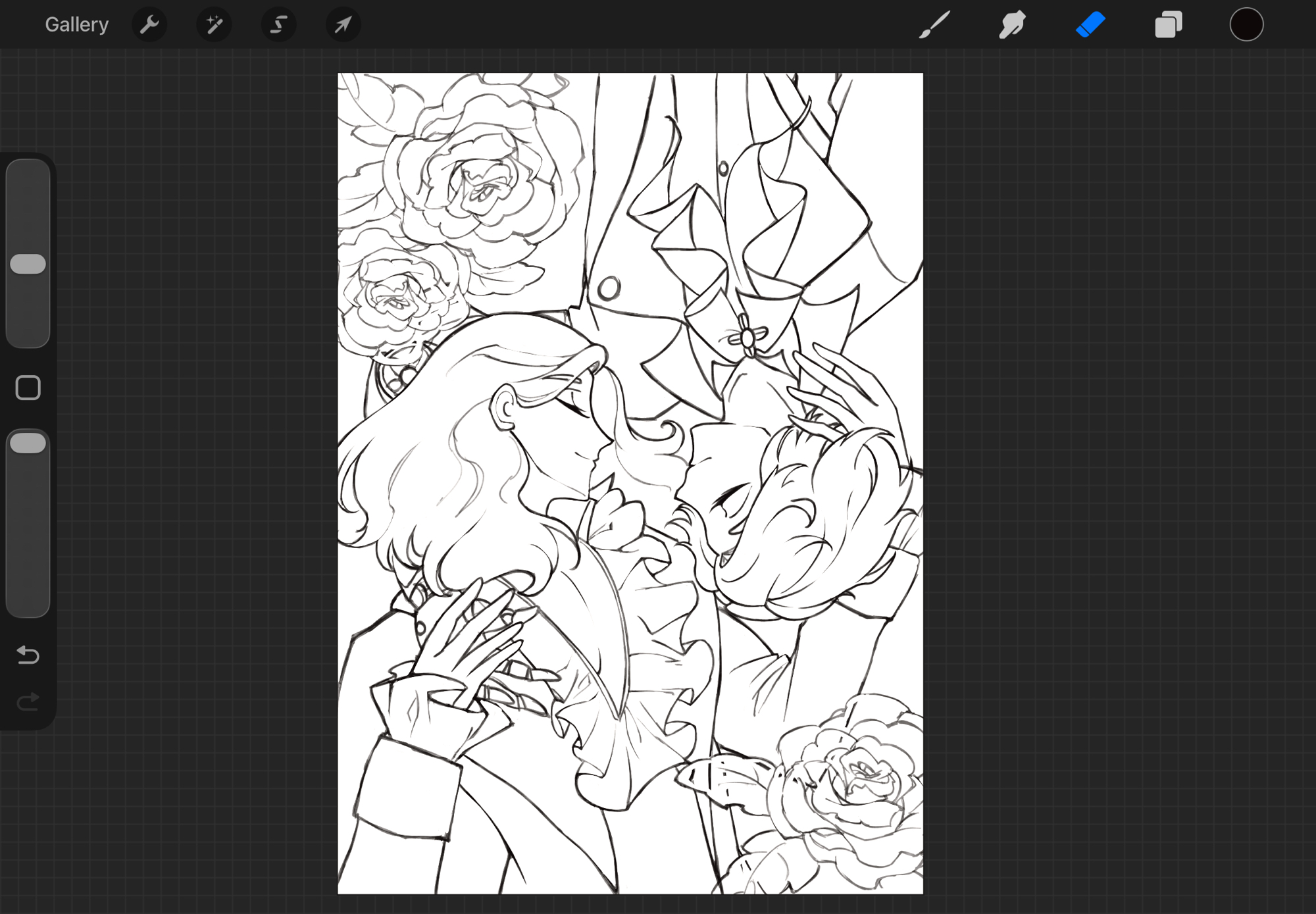Tap the long-haired character's ear
Image resolution: width=1316 pixels, height=914 pixels.
click(505, 408)
